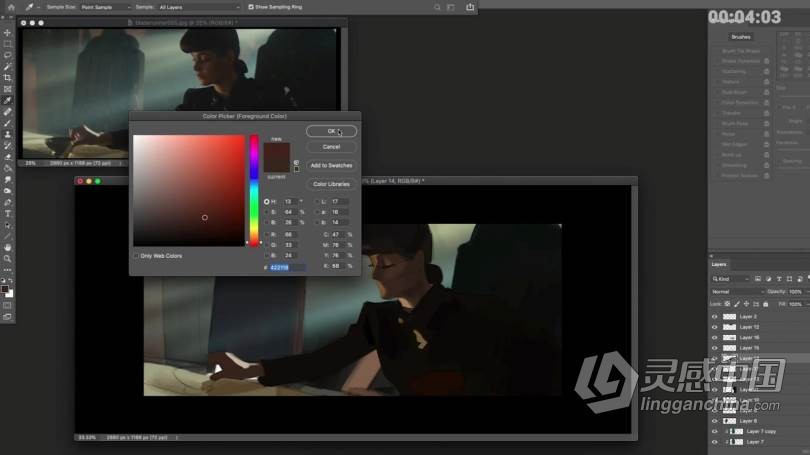Open the Sample All Layers dropdown
This screenshot has width=810, height=455.
(199, 7)
